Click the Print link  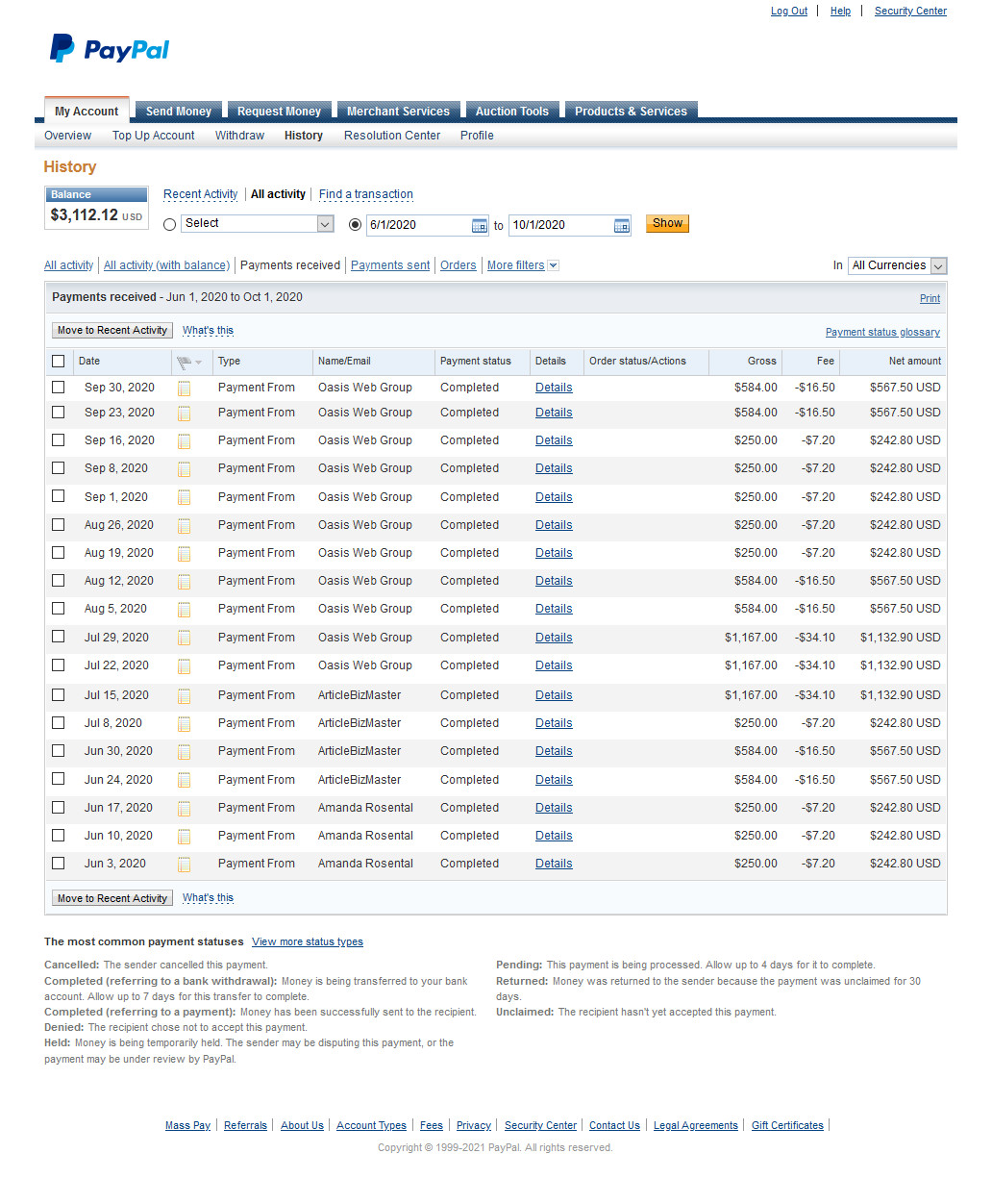coord(930,299)
